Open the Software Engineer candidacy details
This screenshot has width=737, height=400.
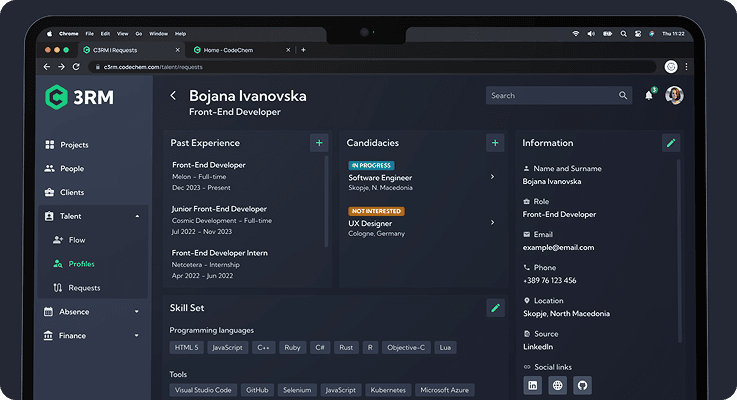422,177
